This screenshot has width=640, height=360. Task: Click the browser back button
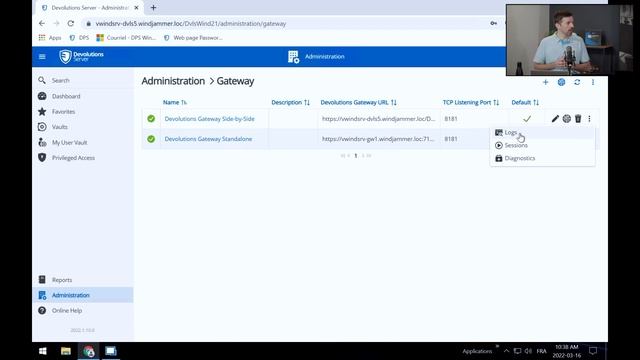point(42,23)
